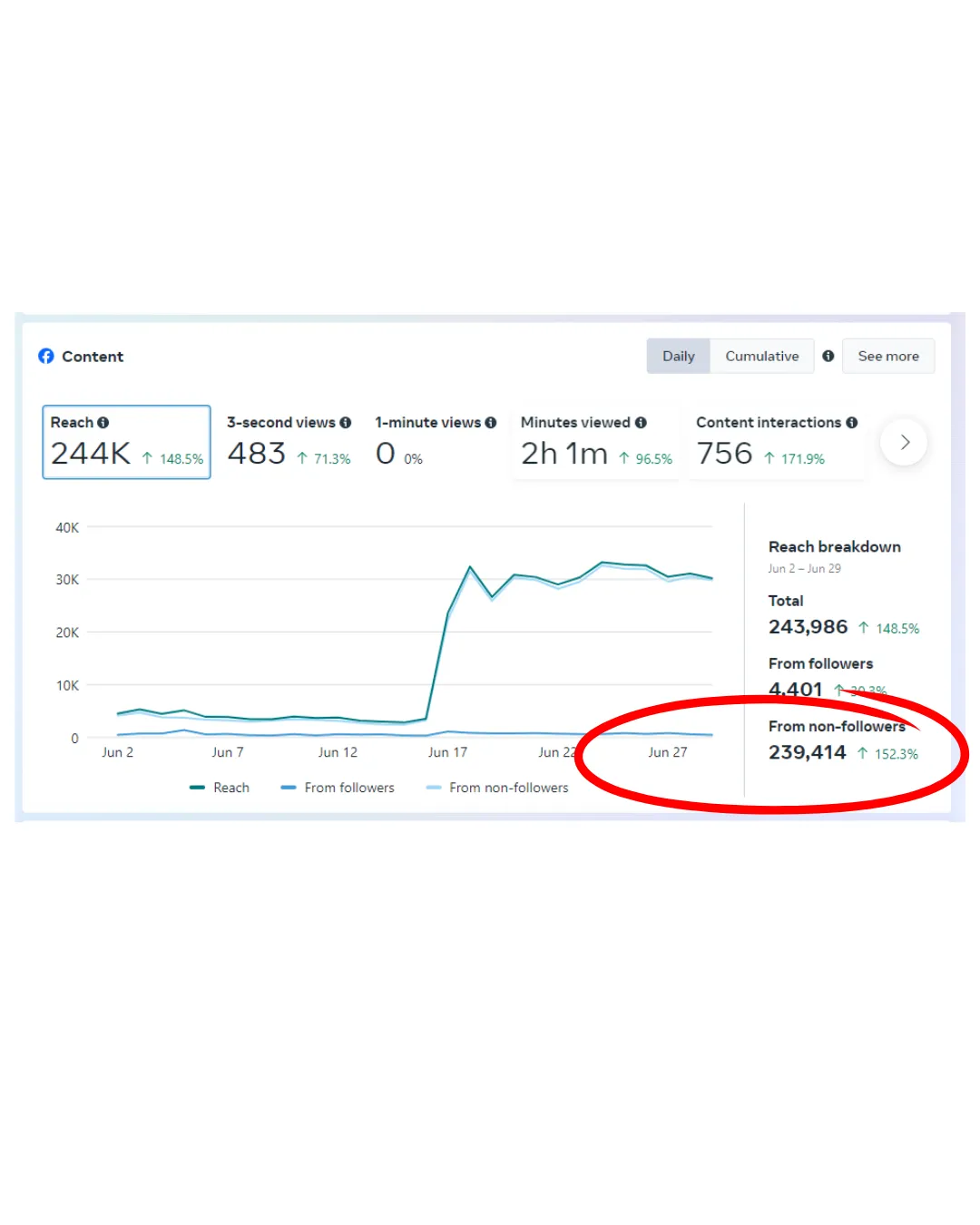Open the See more button

pyautogui.click(x=888, y=356)
